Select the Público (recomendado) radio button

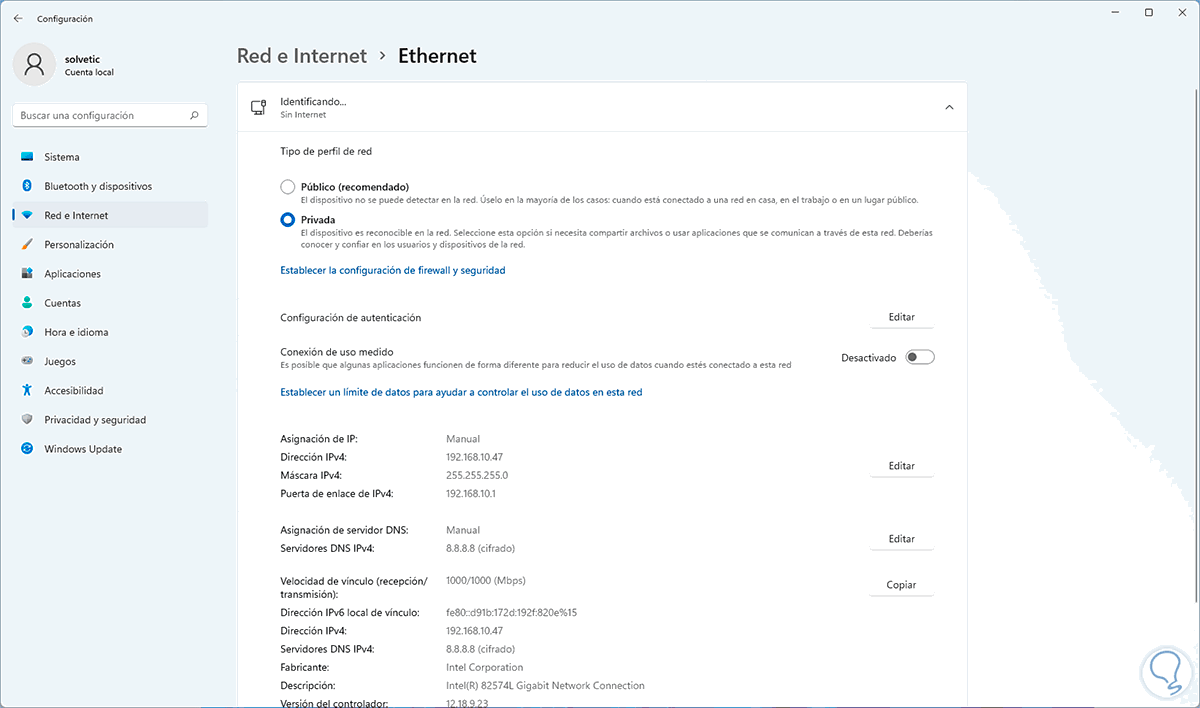[x=288, y=187]
